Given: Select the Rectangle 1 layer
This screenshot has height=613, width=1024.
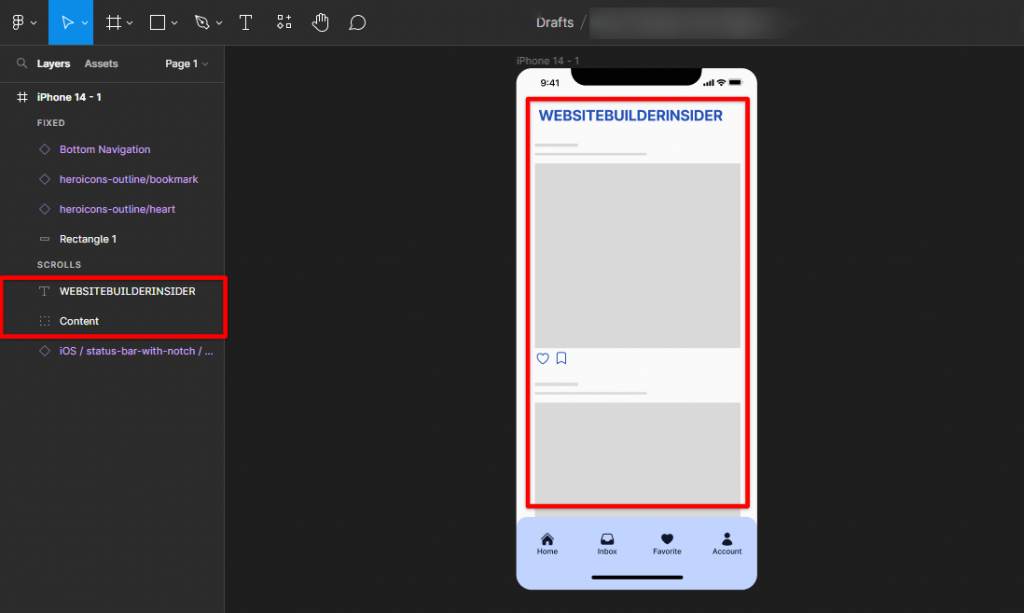Looking at the screenshot, I should [87, 239].
